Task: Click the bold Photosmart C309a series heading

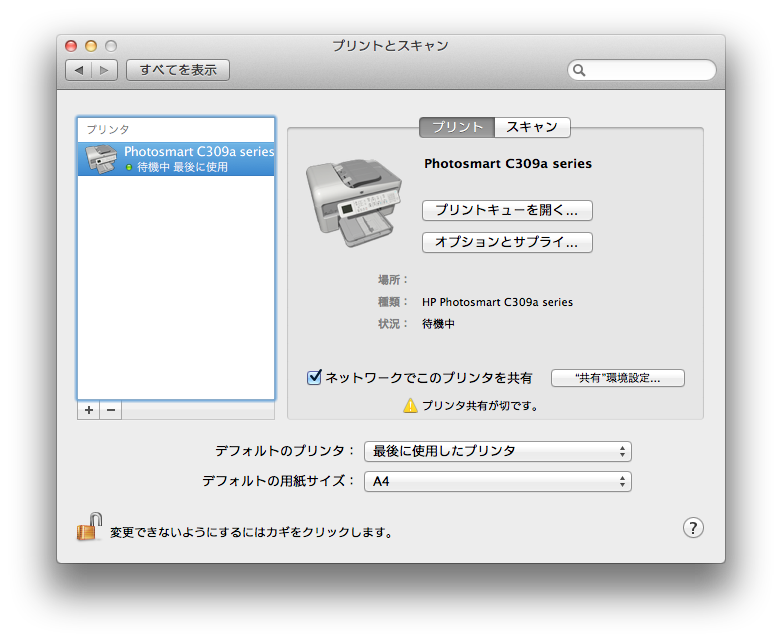Action: pyautogui.click(x=508, y=164)
